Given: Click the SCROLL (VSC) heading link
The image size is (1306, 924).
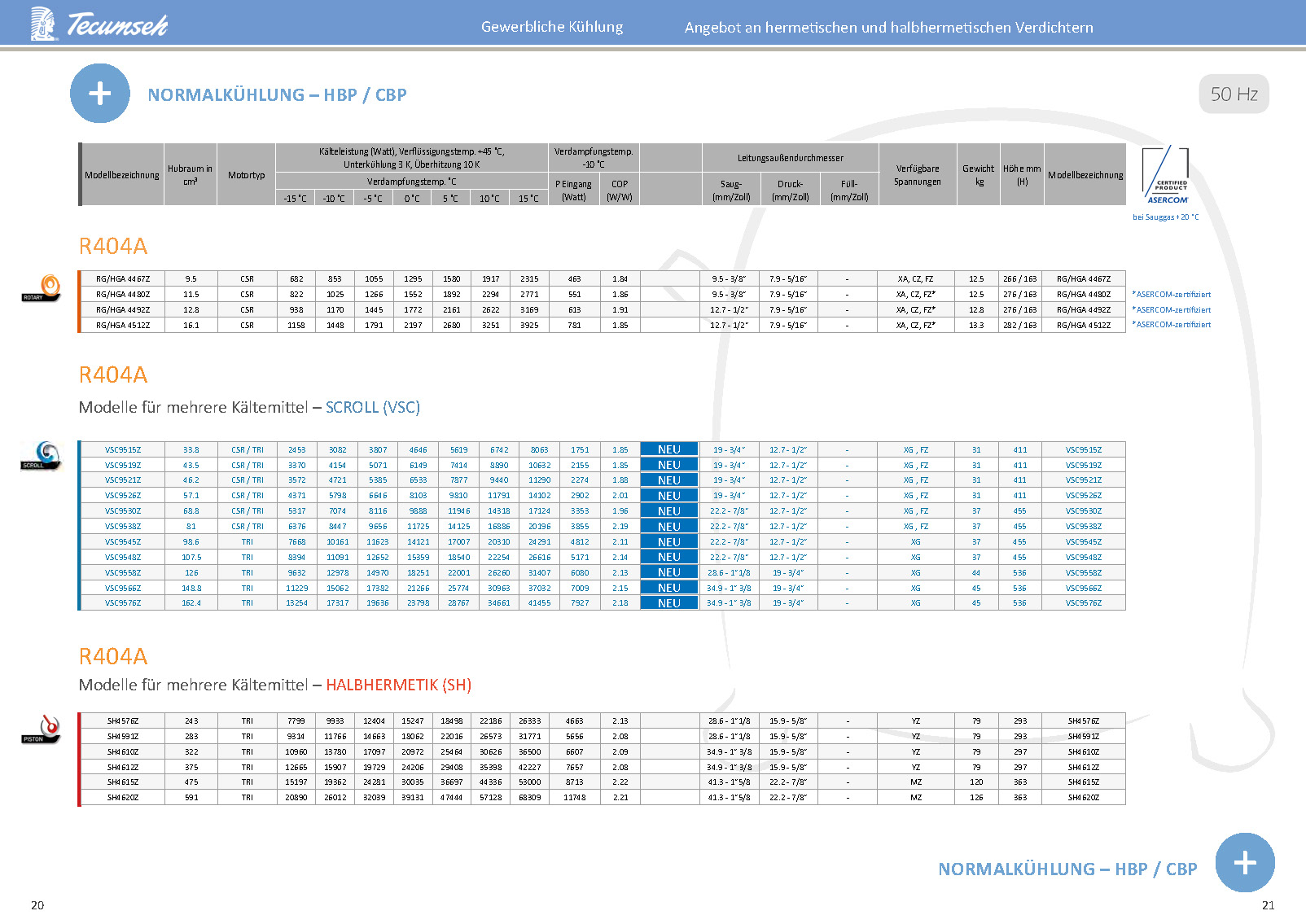Looking at the screenshot, I should pos(373,407).
